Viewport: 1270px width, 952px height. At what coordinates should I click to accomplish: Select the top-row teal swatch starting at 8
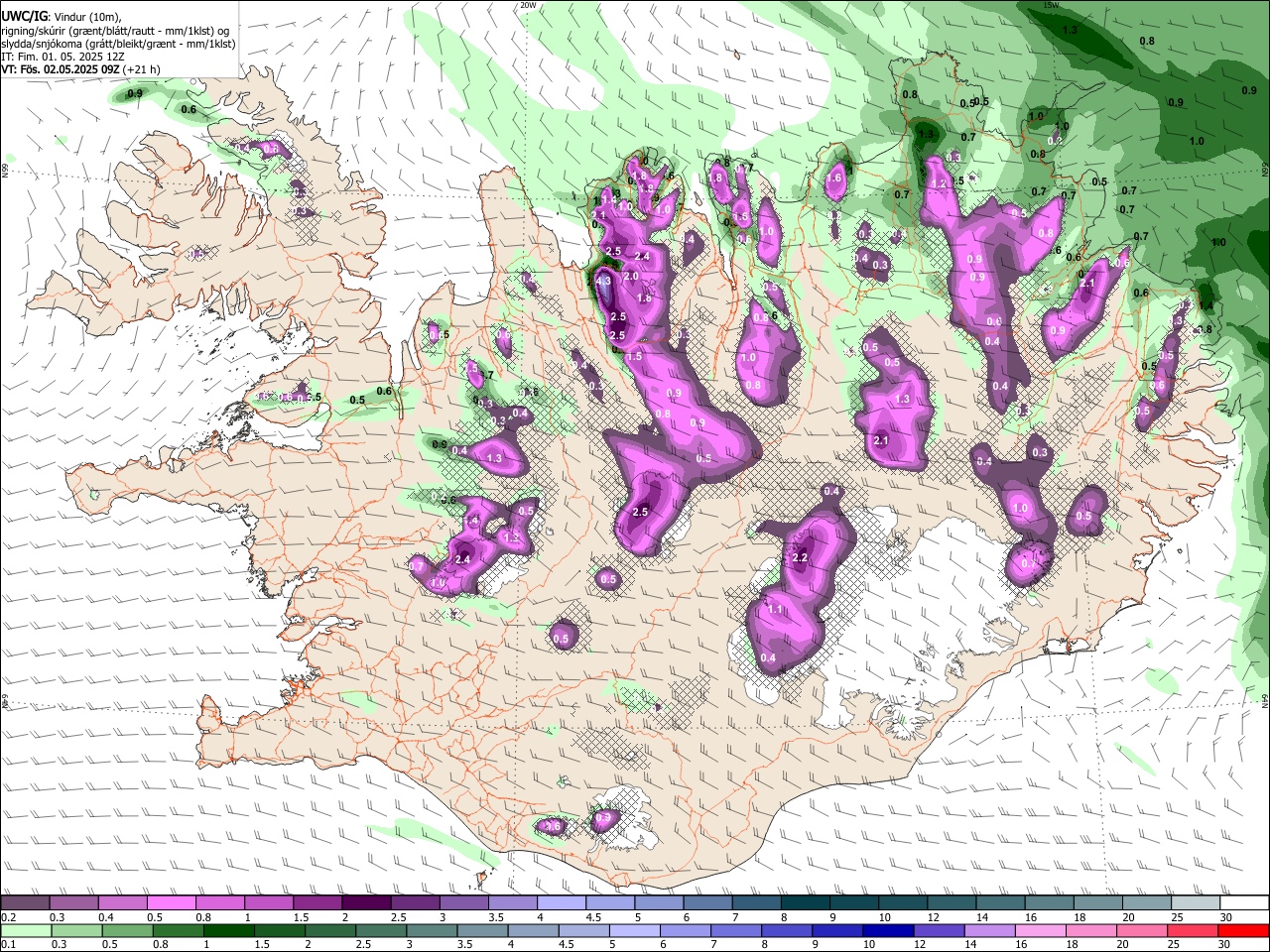(806, 903)
